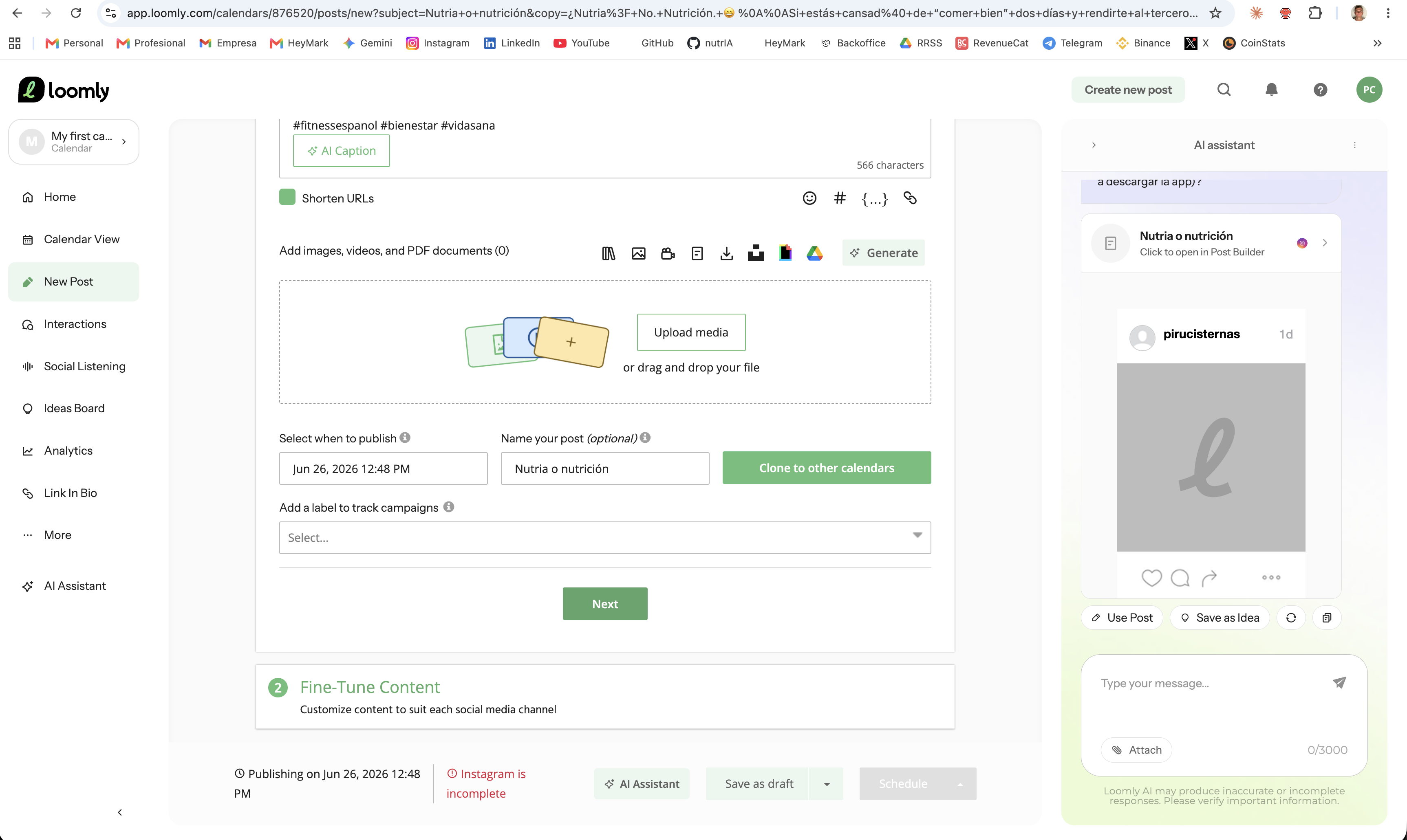Open Ideas Board from the sidebar

pyautogui.click(x=74, y=409)
